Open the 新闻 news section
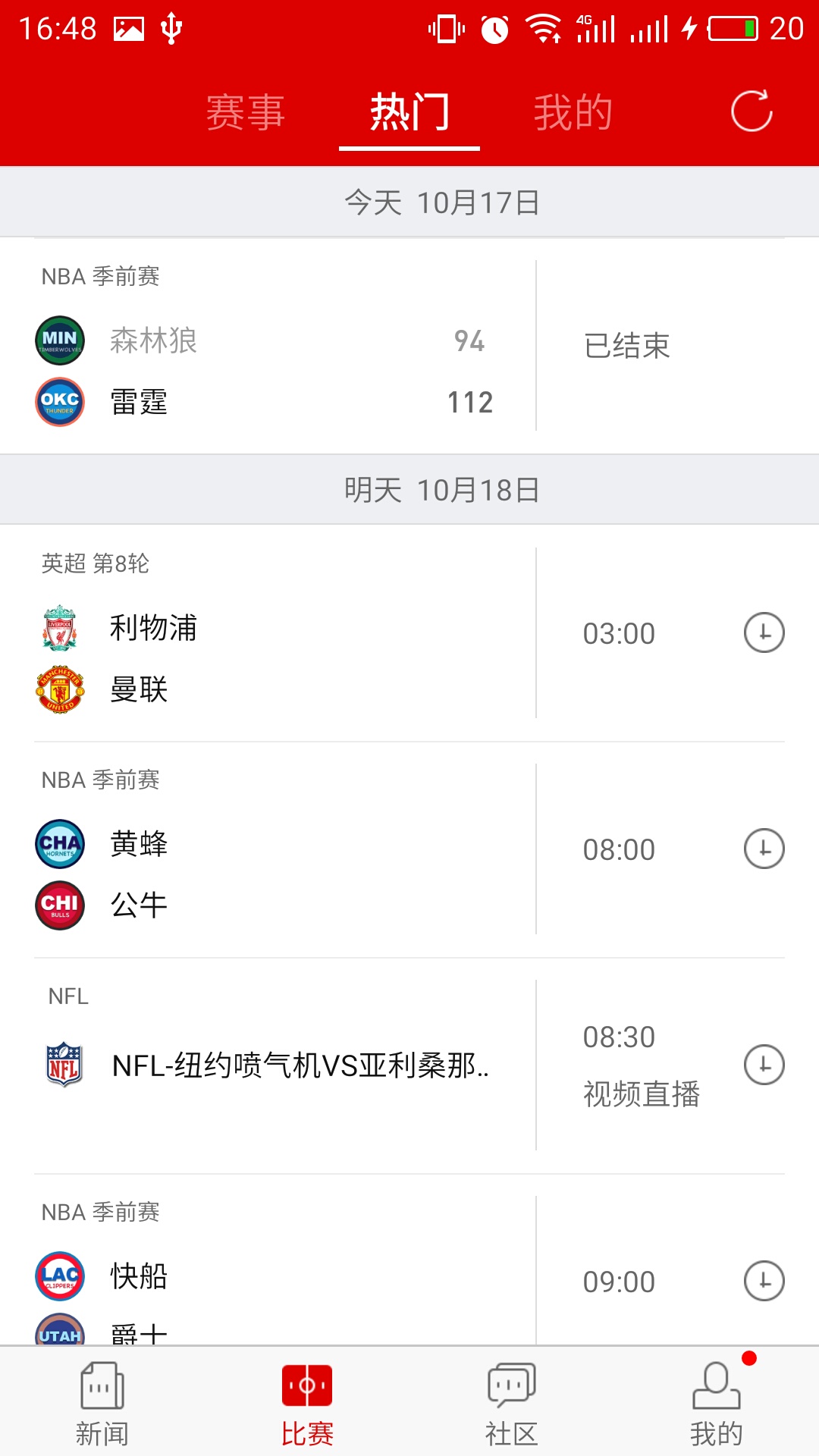 point(102,1404)
